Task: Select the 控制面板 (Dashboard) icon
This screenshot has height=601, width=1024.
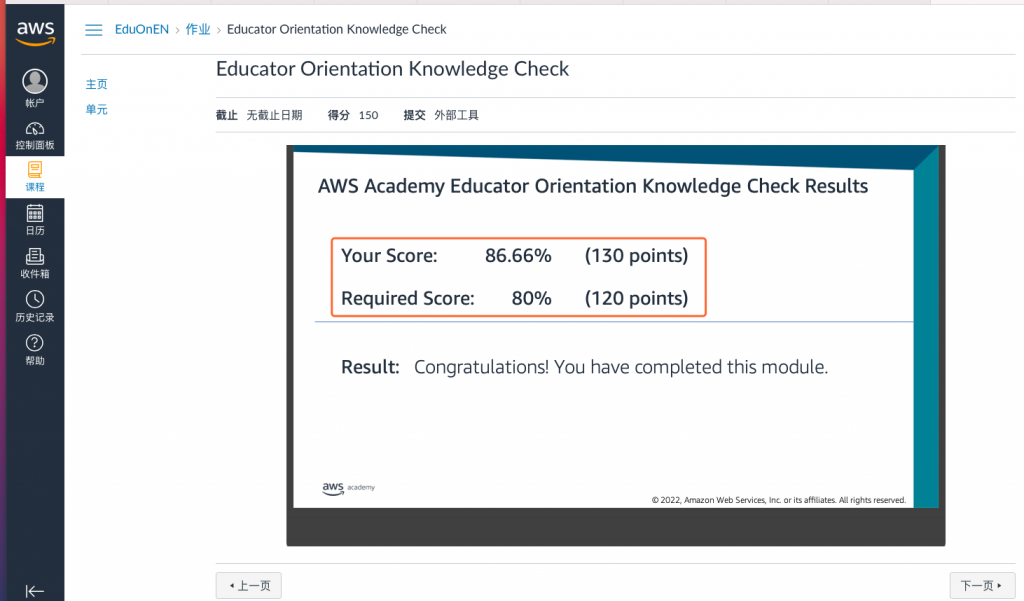Action: point(34,132)
